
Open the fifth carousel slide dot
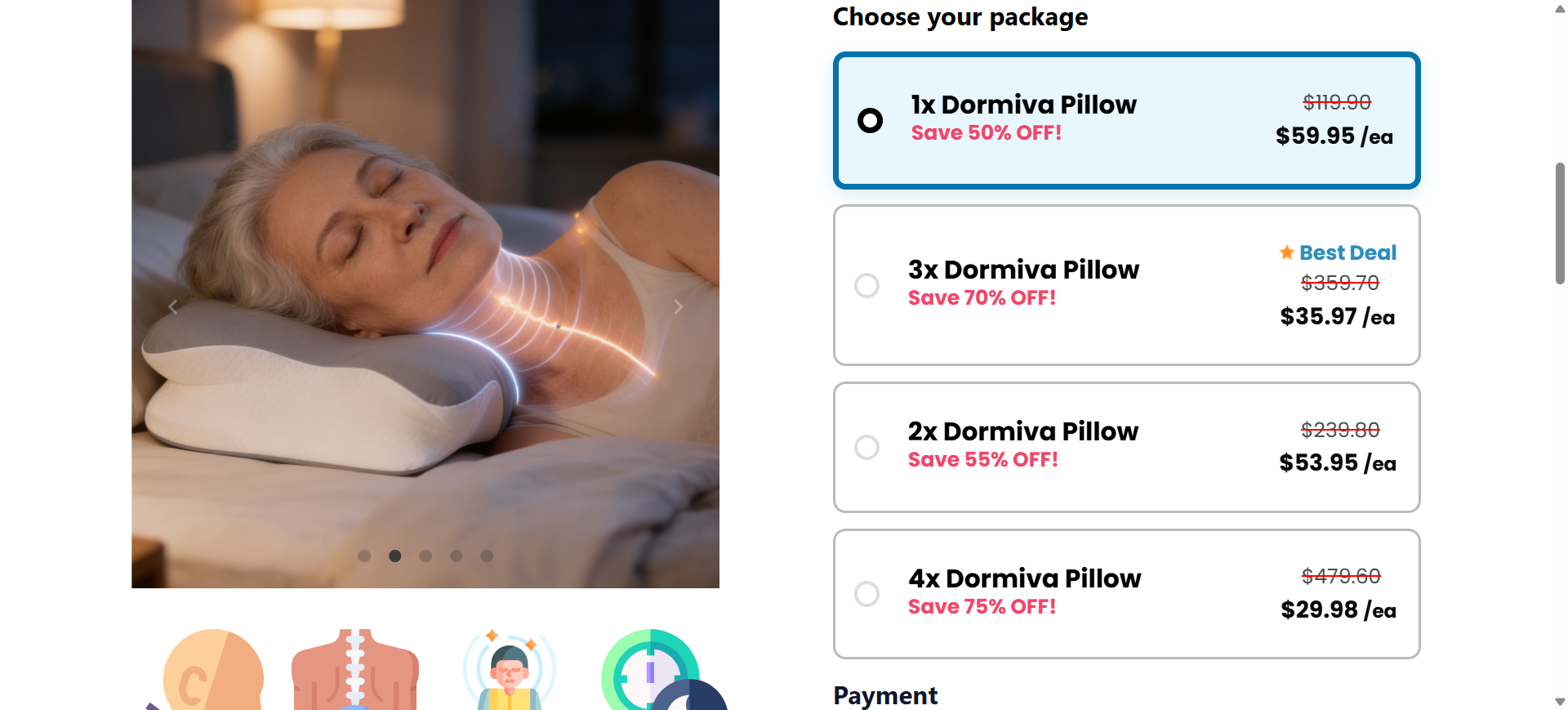487,556
